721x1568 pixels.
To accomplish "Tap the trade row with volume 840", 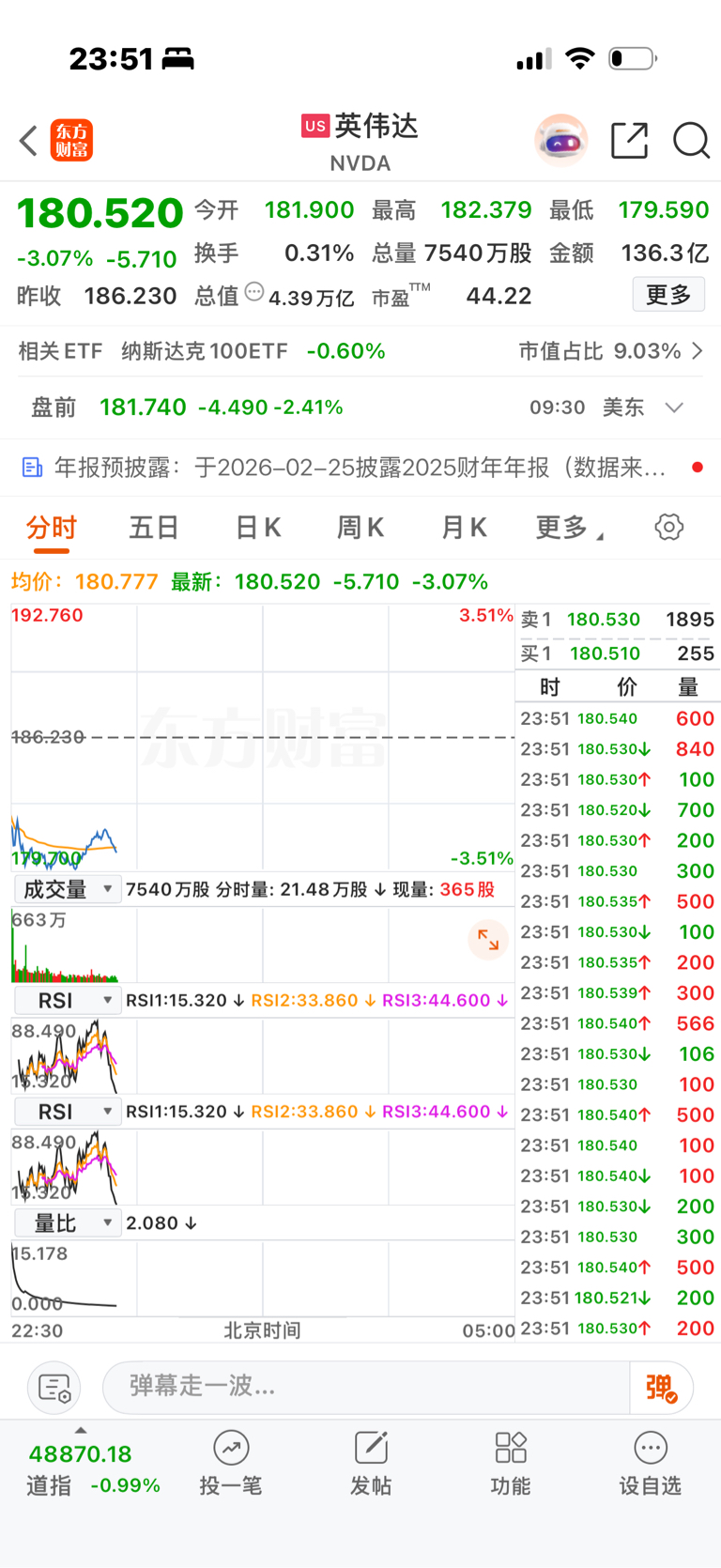I will point(618,749).
